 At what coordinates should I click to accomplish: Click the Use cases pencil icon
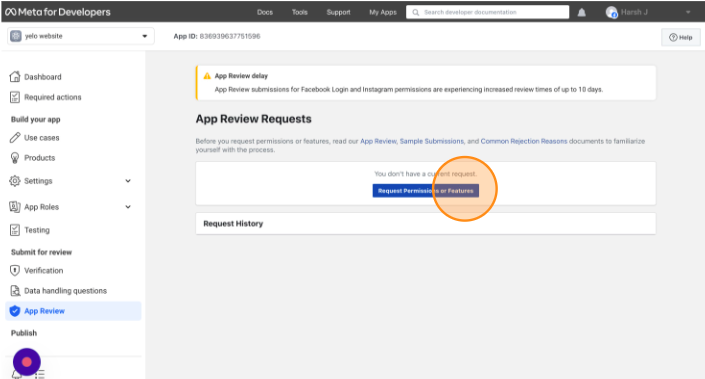click(x=15, y=137)
